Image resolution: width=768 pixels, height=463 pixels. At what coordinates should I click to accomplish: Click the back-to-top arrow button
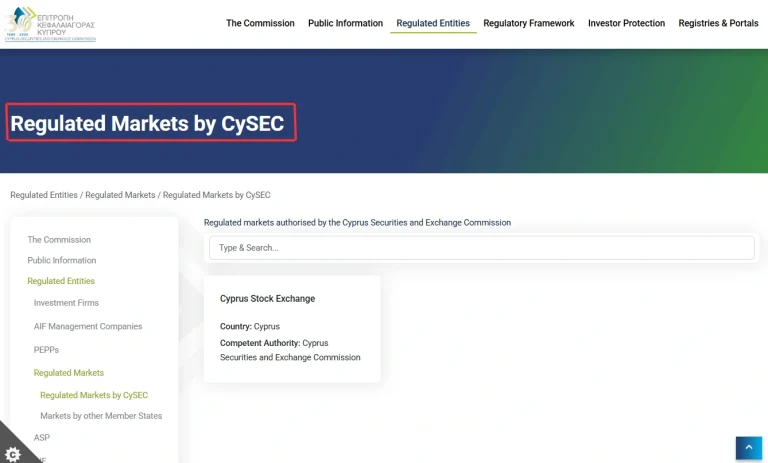pyautogui.click(x=748, y=447)
